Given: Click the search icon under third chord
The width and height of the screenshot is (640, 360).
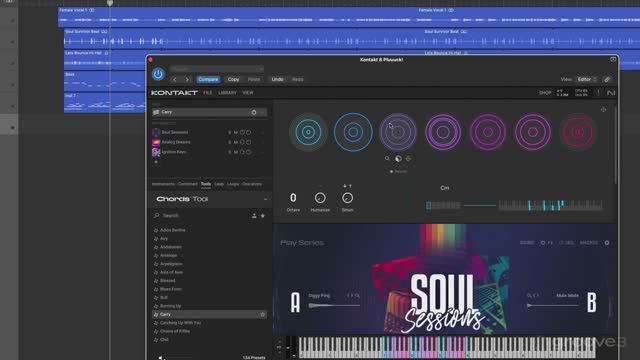Looking at the screenshot, I should (387, 158).
